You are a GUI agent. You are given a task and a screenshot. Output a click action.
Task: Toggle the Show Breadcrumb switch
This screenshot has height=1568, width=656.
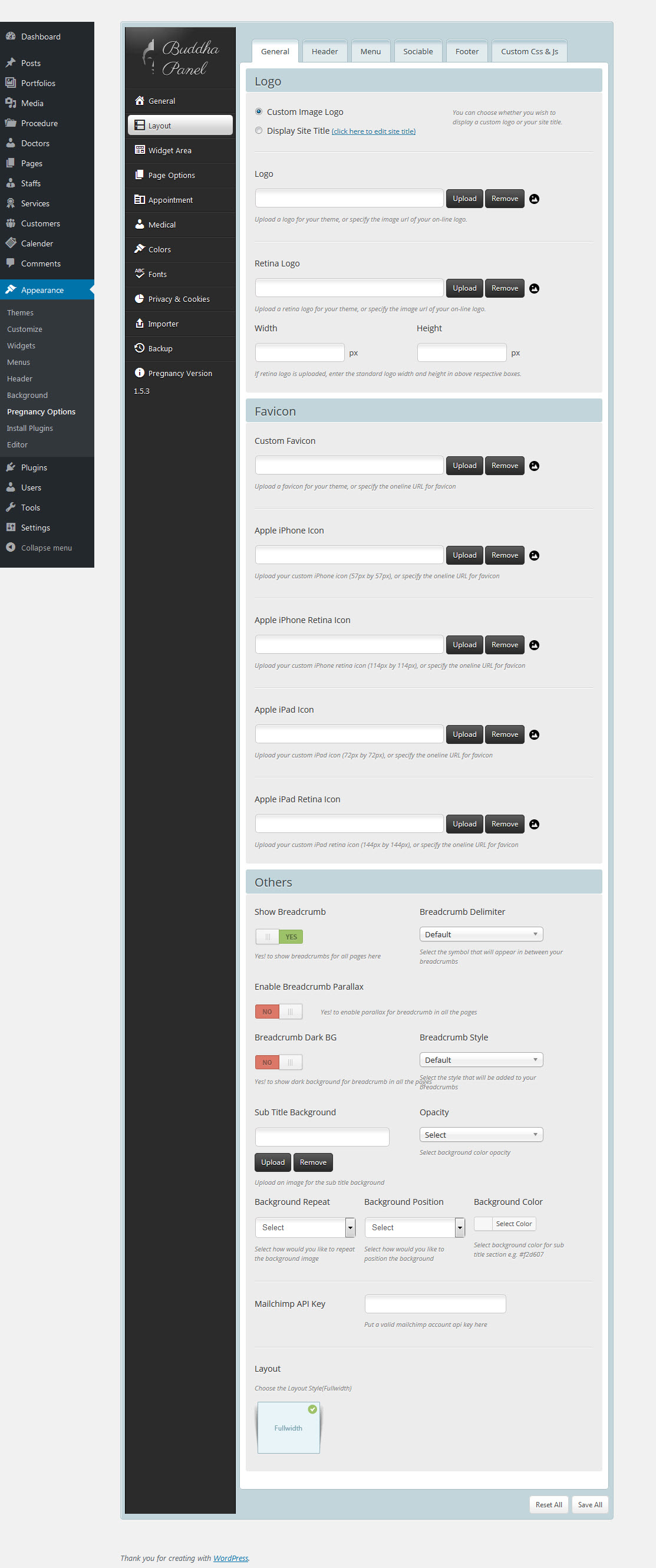(x=279, y=936)
